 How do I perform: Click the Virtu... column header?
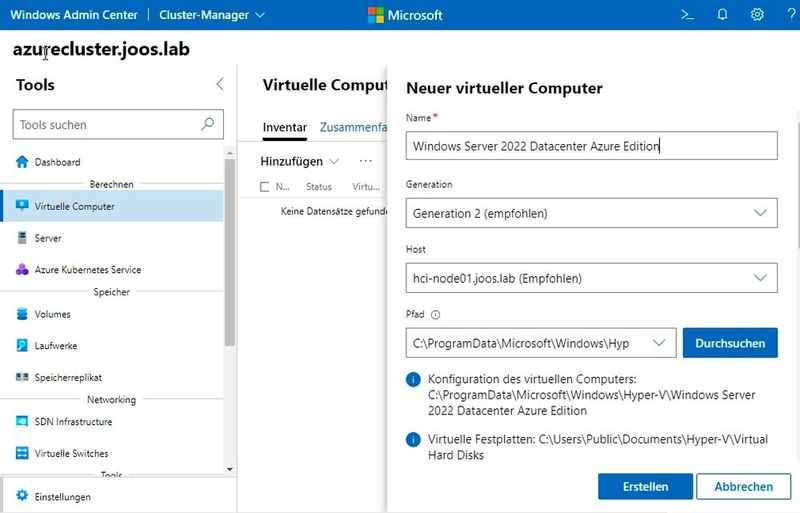tap(366, 187)
